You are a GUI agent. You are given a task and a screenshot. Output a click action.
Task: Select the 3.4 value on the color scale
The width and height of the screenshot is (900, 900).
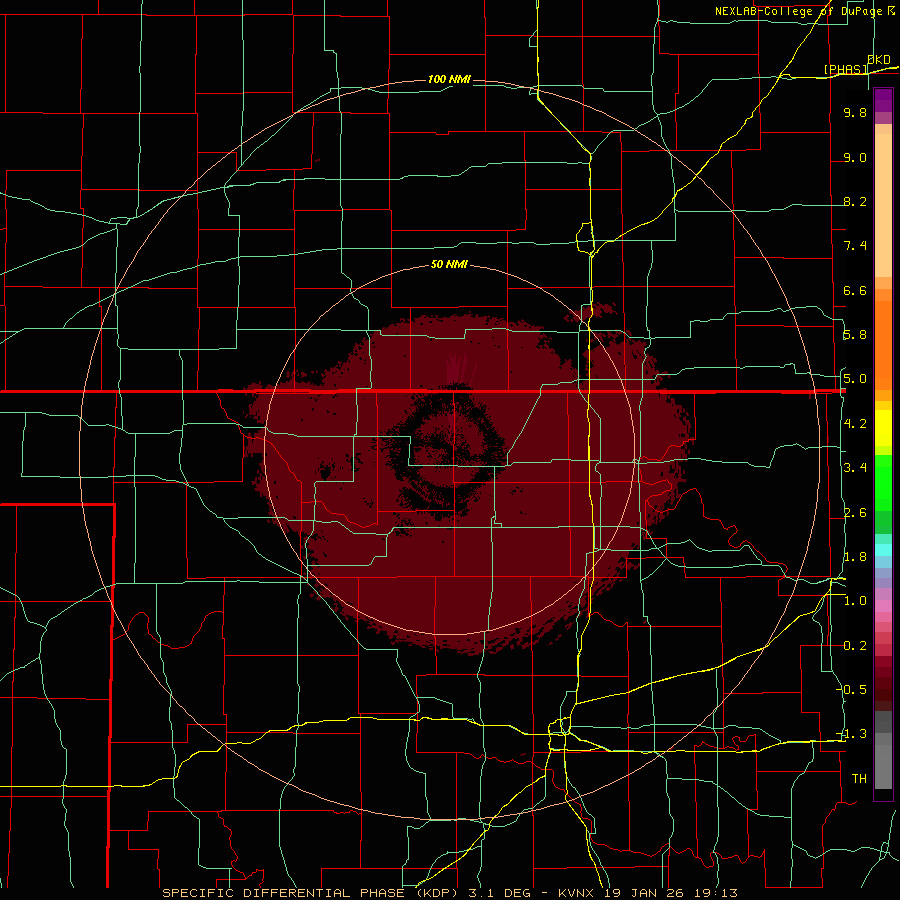855,468
